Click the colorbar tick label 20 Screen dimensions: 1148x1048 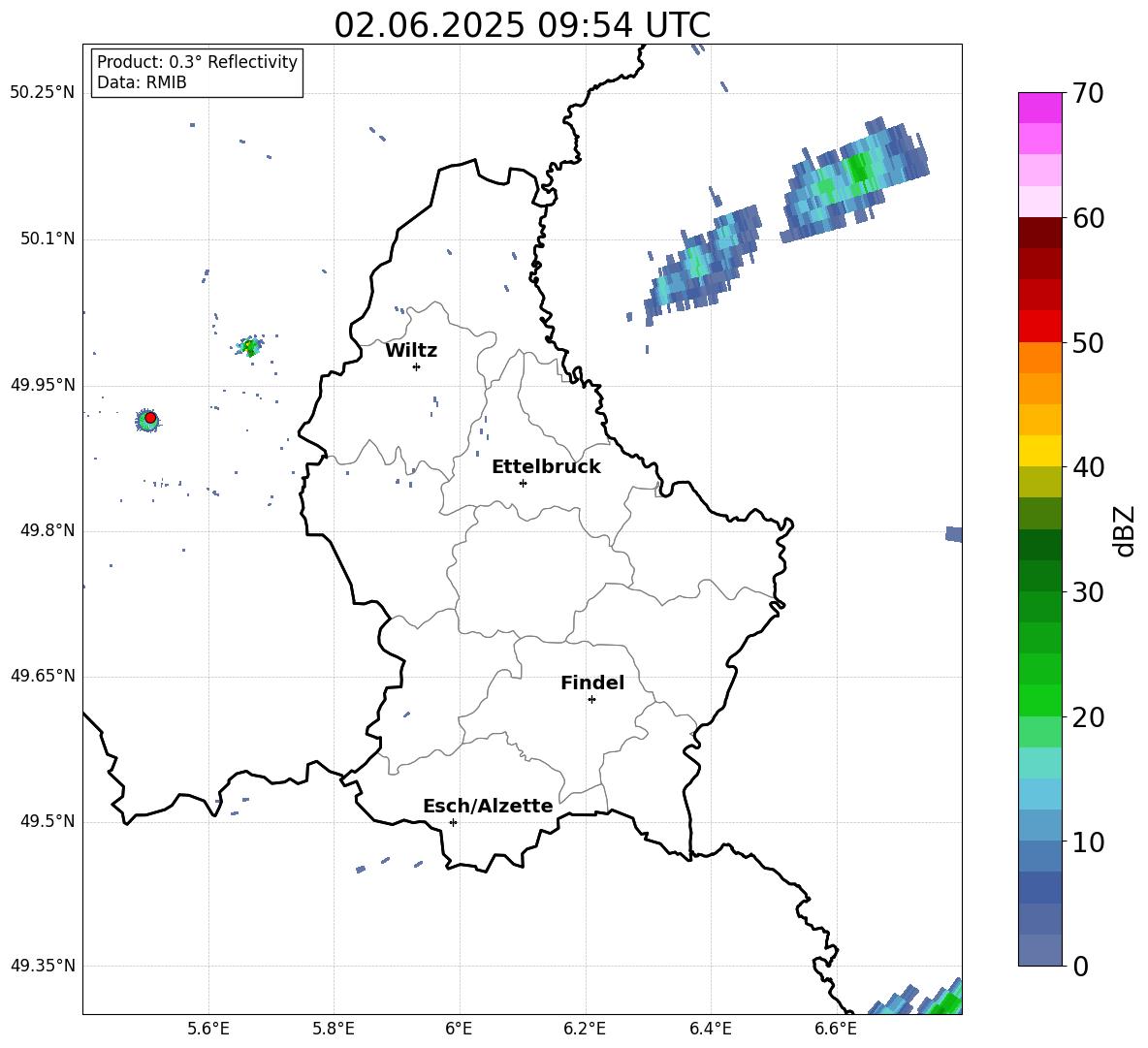coord(1088,717)
